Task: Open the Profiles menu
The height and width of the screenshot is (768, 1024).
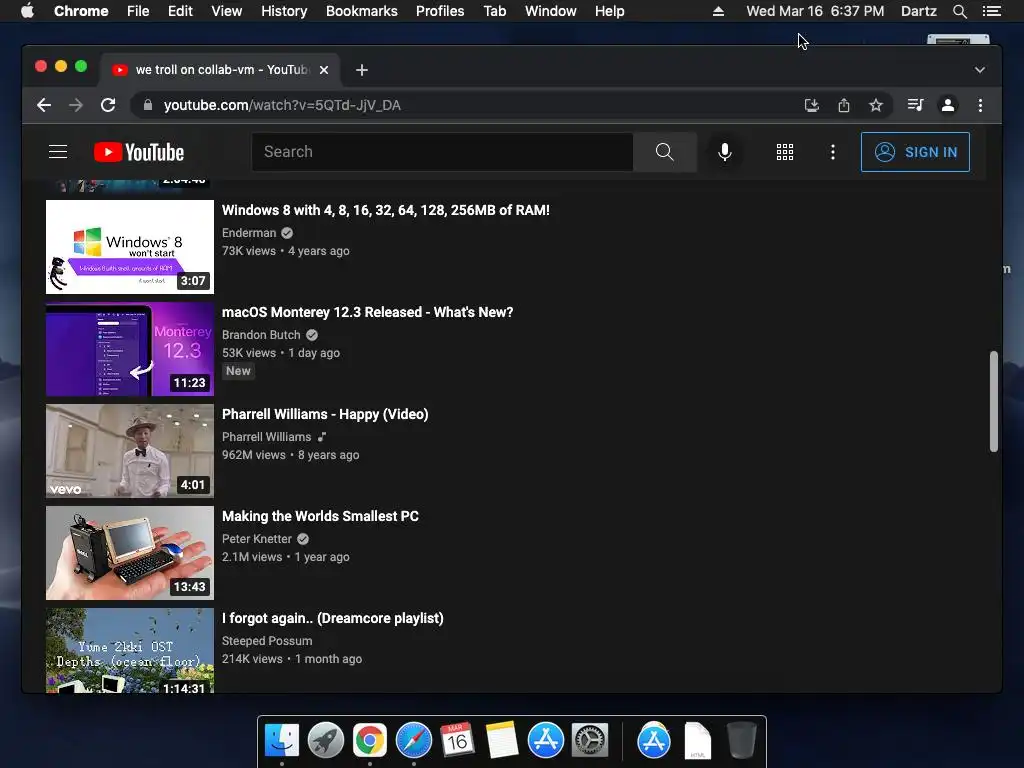Action: point(440,11)
